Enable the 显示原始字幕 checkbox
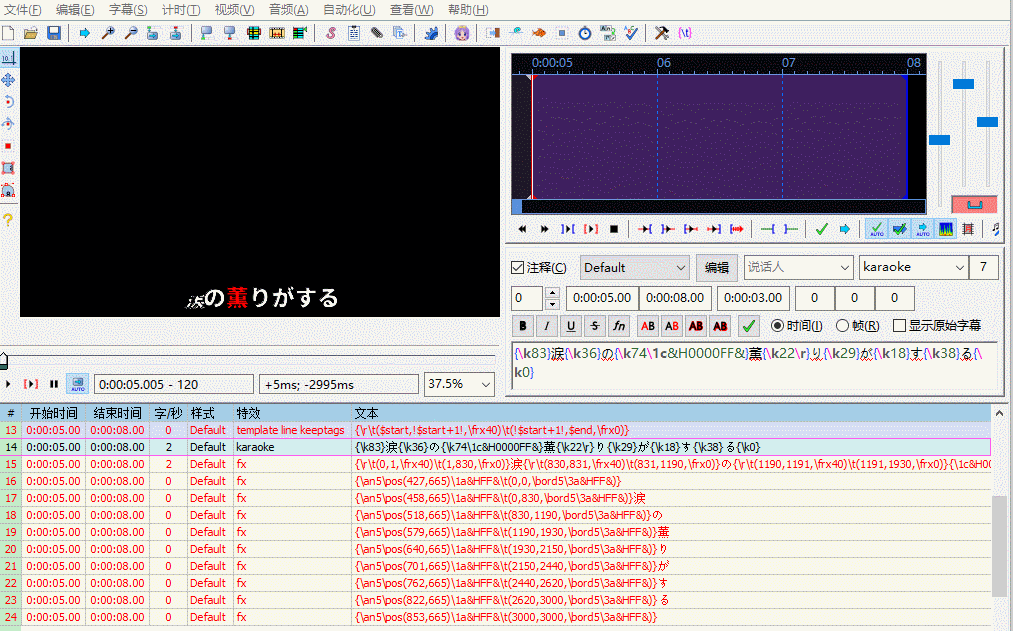1013x631 pixels. click(900, 326)
